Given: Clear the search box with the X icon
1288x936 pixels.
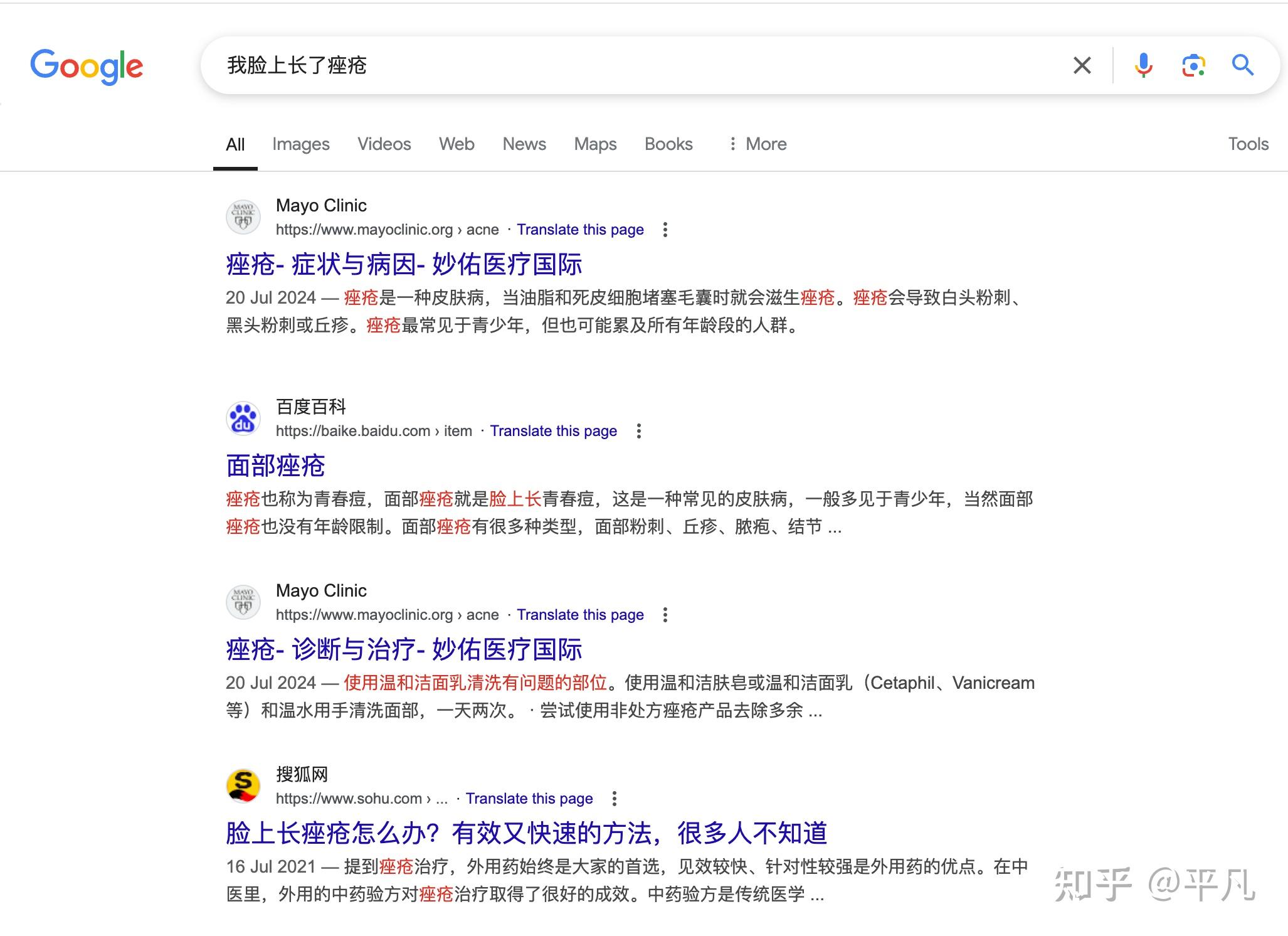Looking at the screenshot, I should (1082, 65).
